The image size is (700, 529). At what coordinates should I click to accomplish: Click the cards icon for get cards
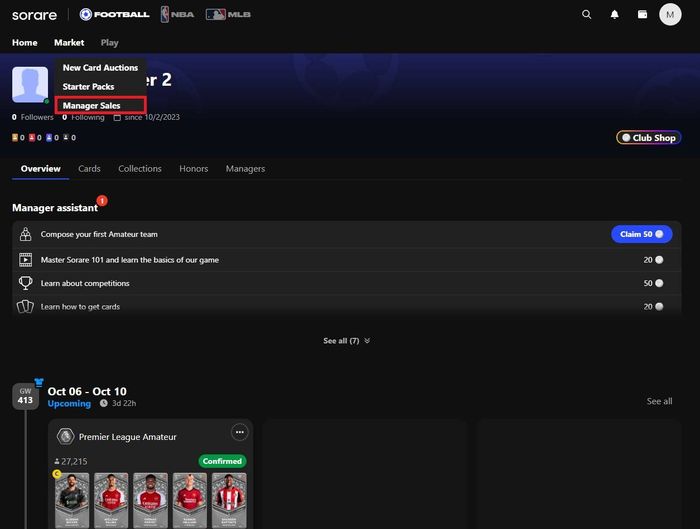[25, 307]
